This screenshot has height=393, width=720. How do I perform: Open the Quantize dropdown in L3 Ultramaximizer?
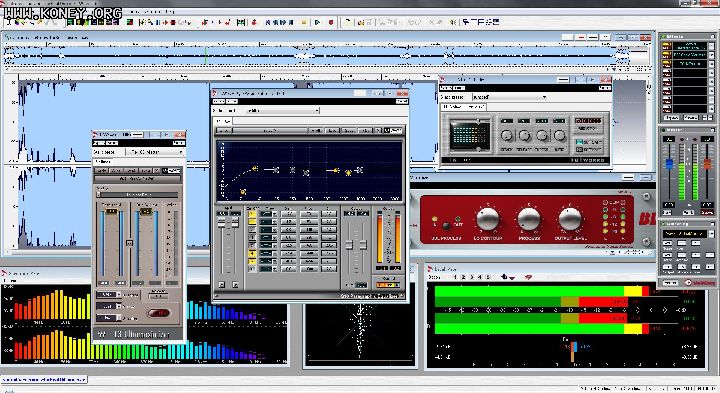[x=109, y=294]
